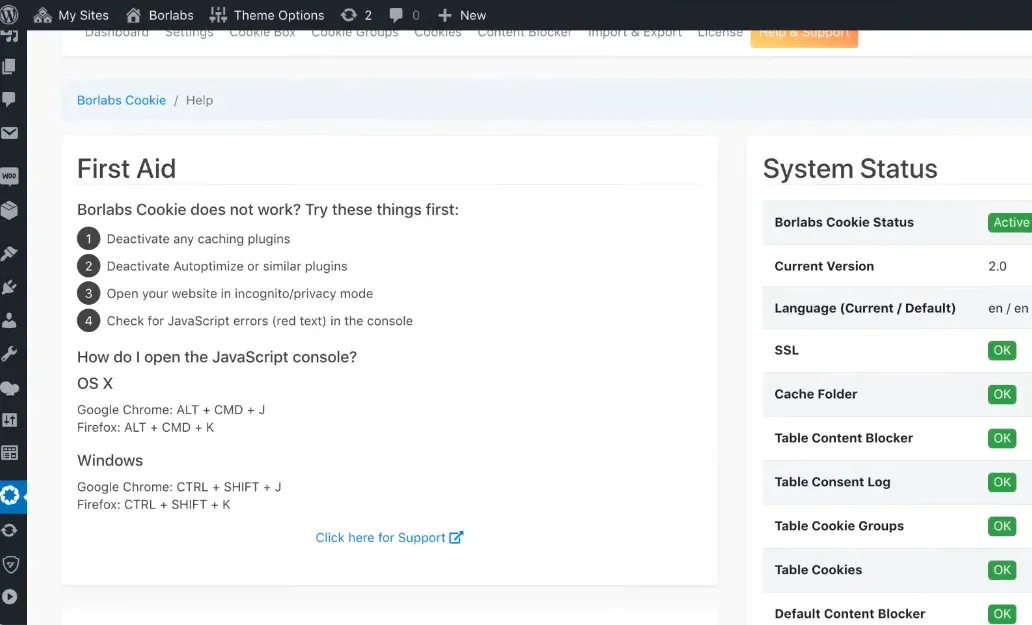Click the WordPress logo in admin bar
This screenshot has width=1032, height=625.
click(x=11, y=15)
